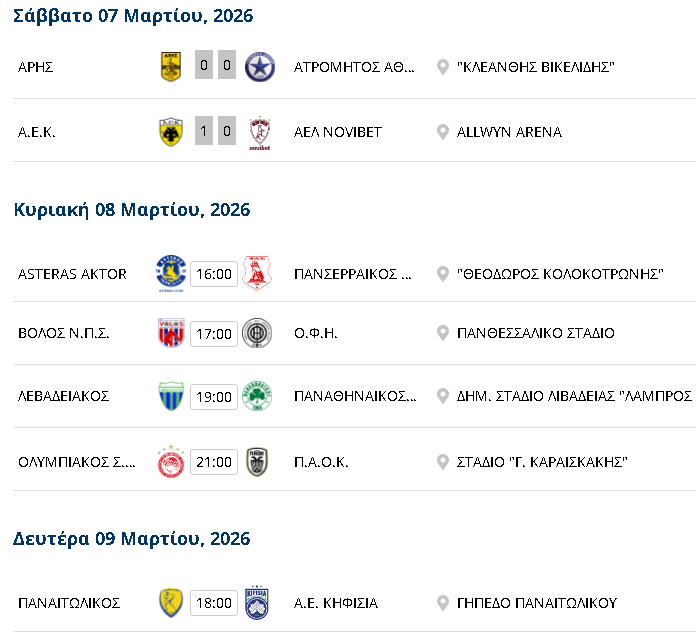Open the Π.Α.Ο.Κ. team link
This screenshot has width=696, height=634.
322,462
